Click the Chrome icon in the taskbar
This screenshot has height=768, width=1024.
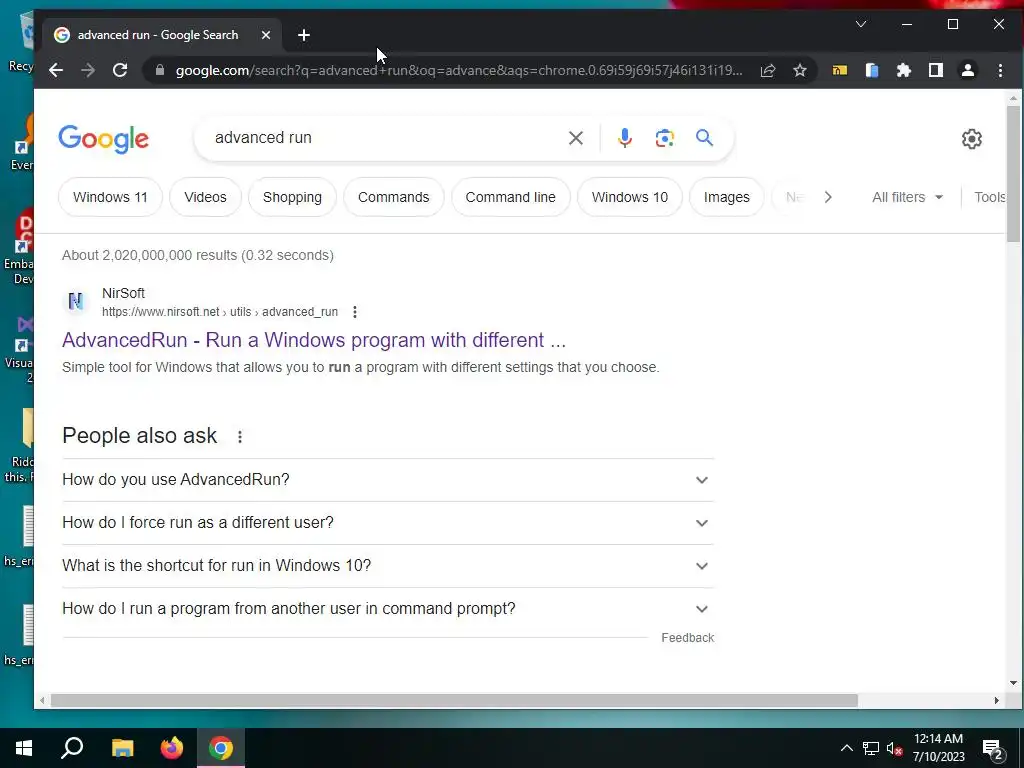[x=221, y=748]
